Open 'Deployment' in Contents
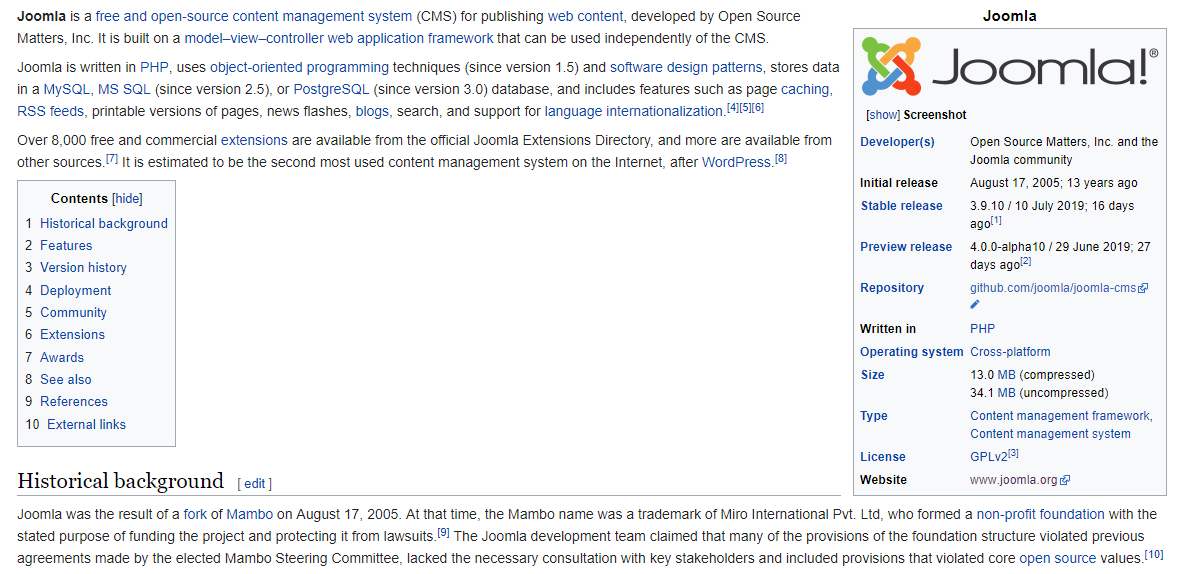Screen dimensions: 1191x574 (x=75, y=290)
